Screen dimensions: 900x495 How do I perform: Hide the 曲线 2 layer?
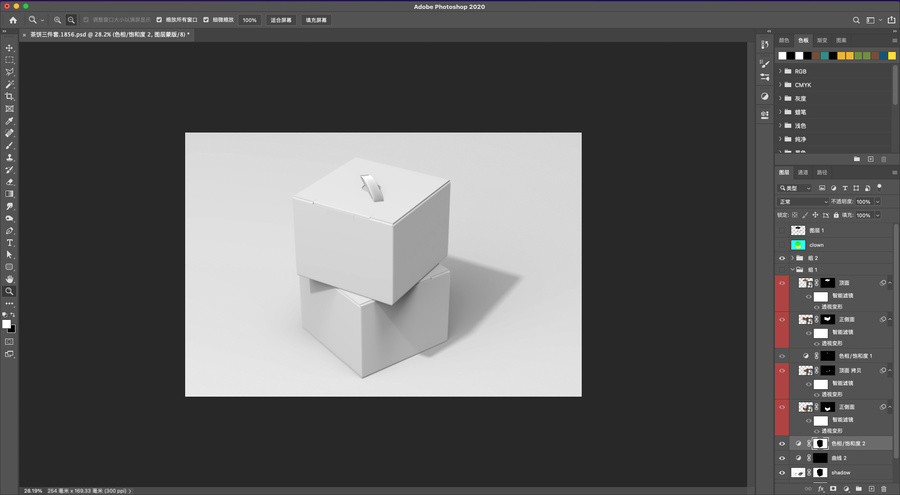coord(782,458)
